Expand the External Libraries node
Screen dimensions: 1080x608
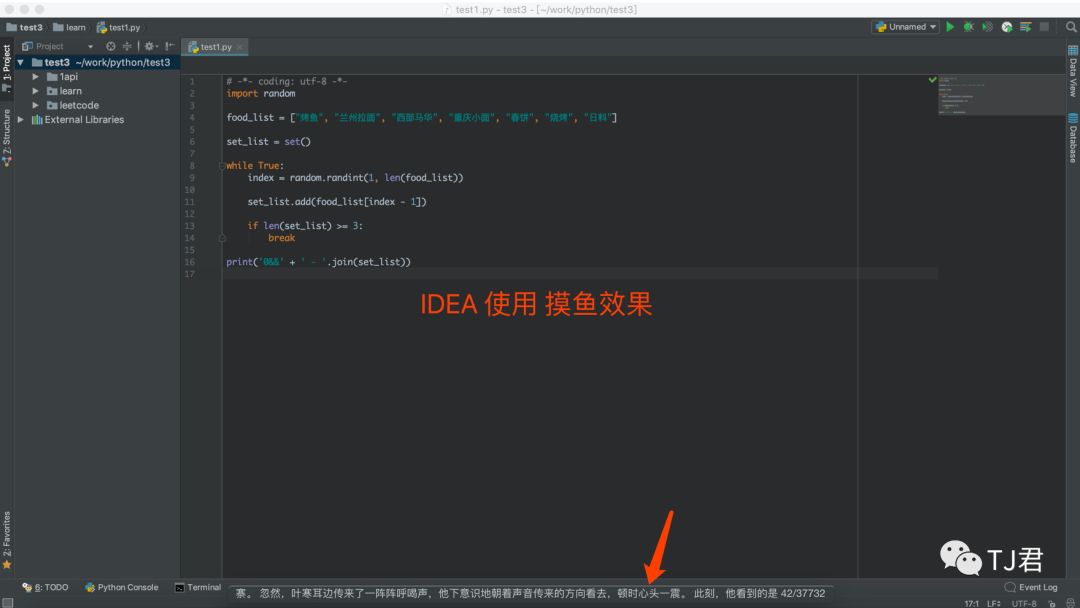pos(23,119)
